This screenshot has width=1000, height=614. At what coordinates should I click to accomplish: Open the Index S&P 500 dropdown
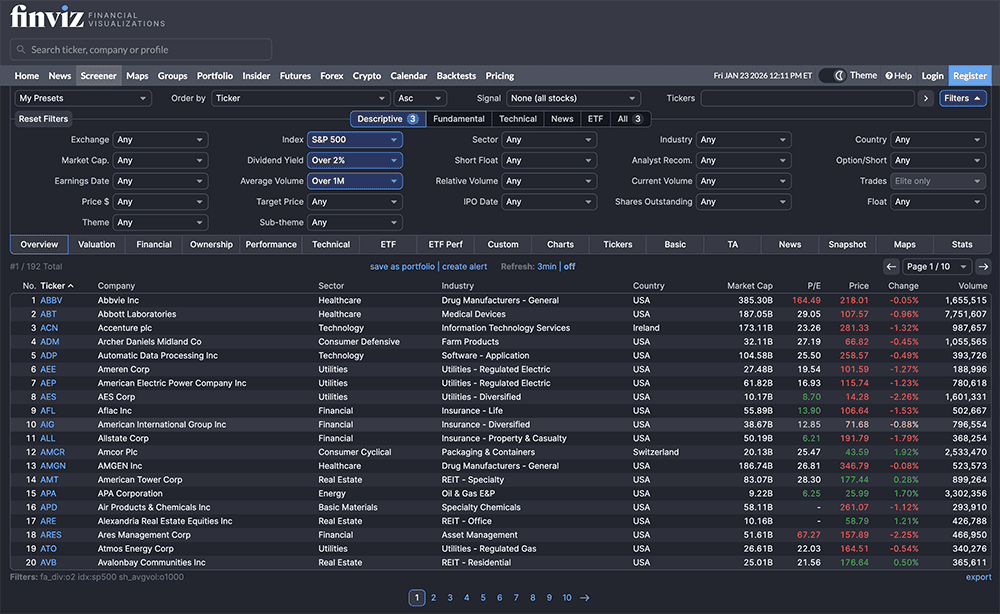click(355, 140)
